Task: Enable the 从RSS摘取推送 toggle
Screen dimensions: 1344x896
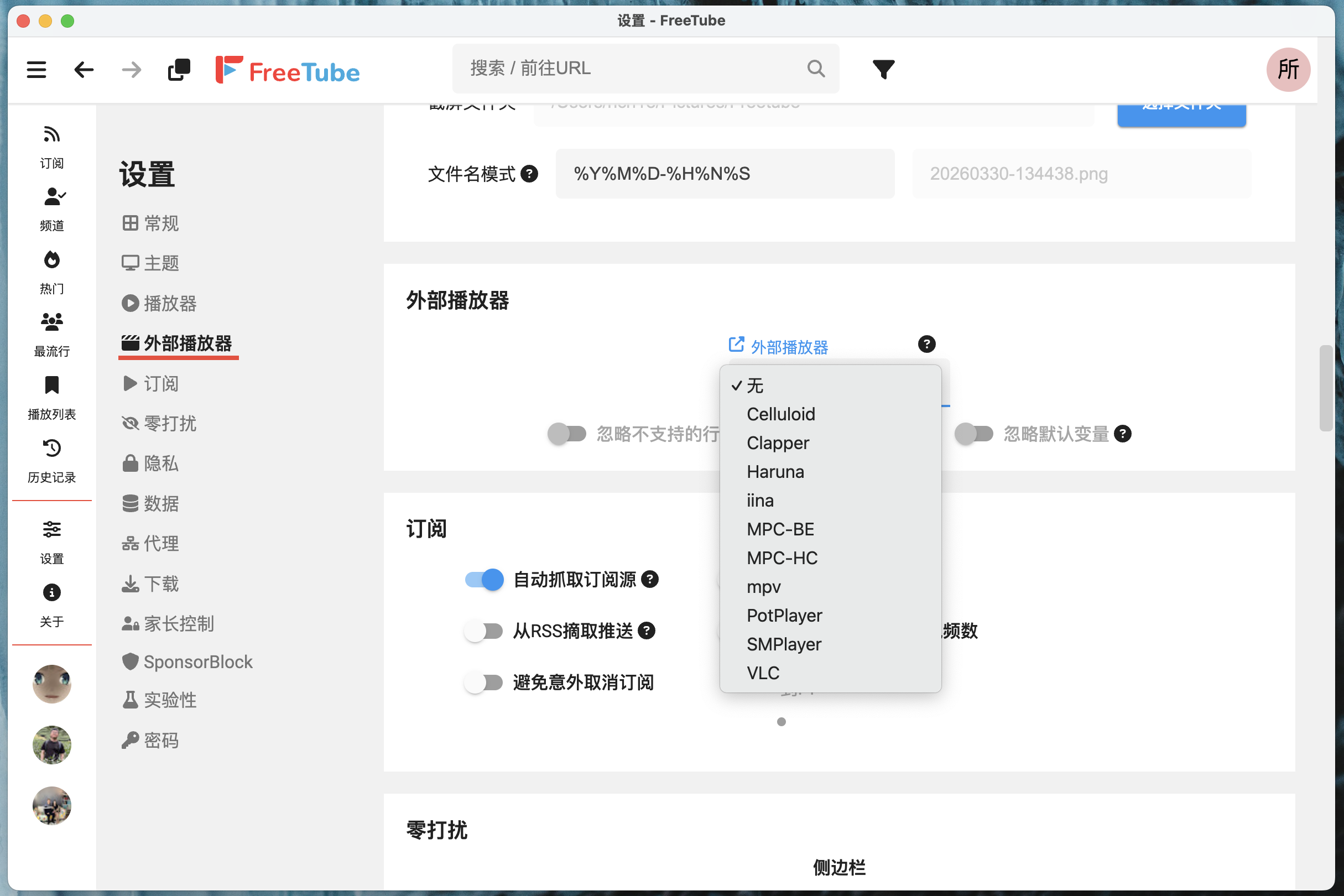Action: pos(484,631)
